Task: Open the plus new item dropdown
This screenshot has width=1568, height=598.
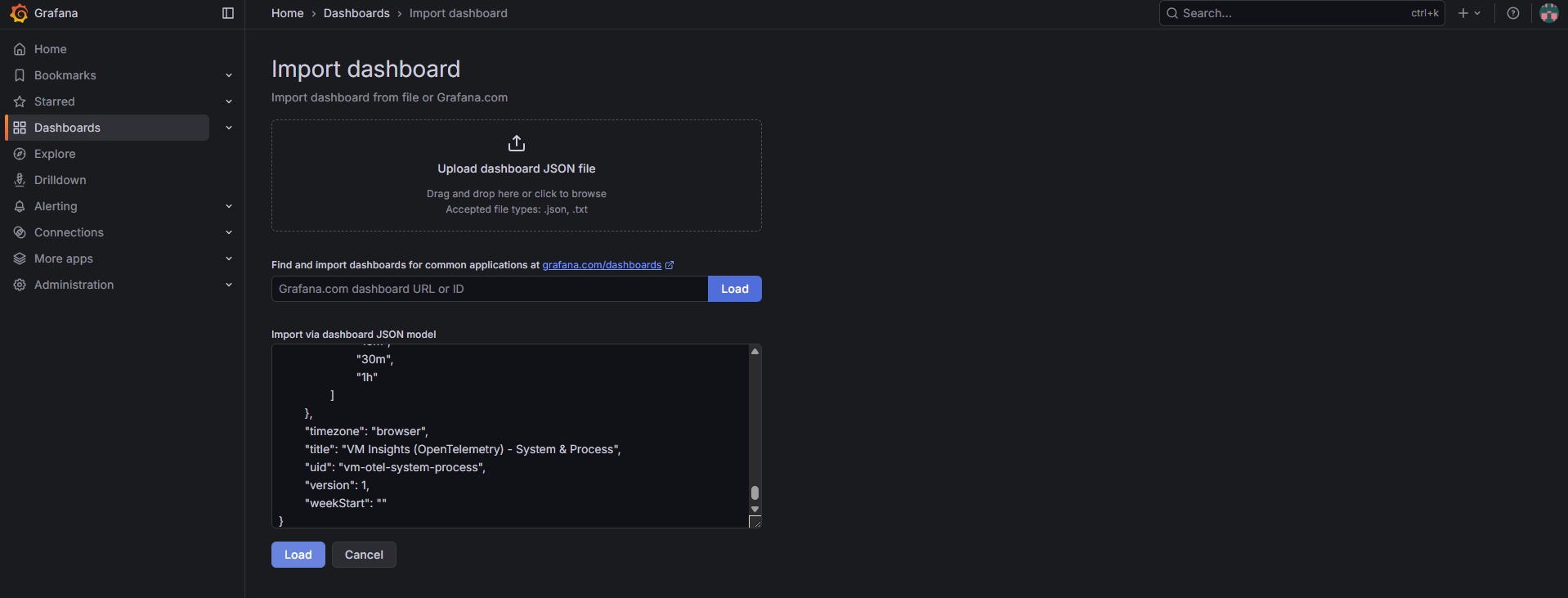Action: (x=1468, y=13)
